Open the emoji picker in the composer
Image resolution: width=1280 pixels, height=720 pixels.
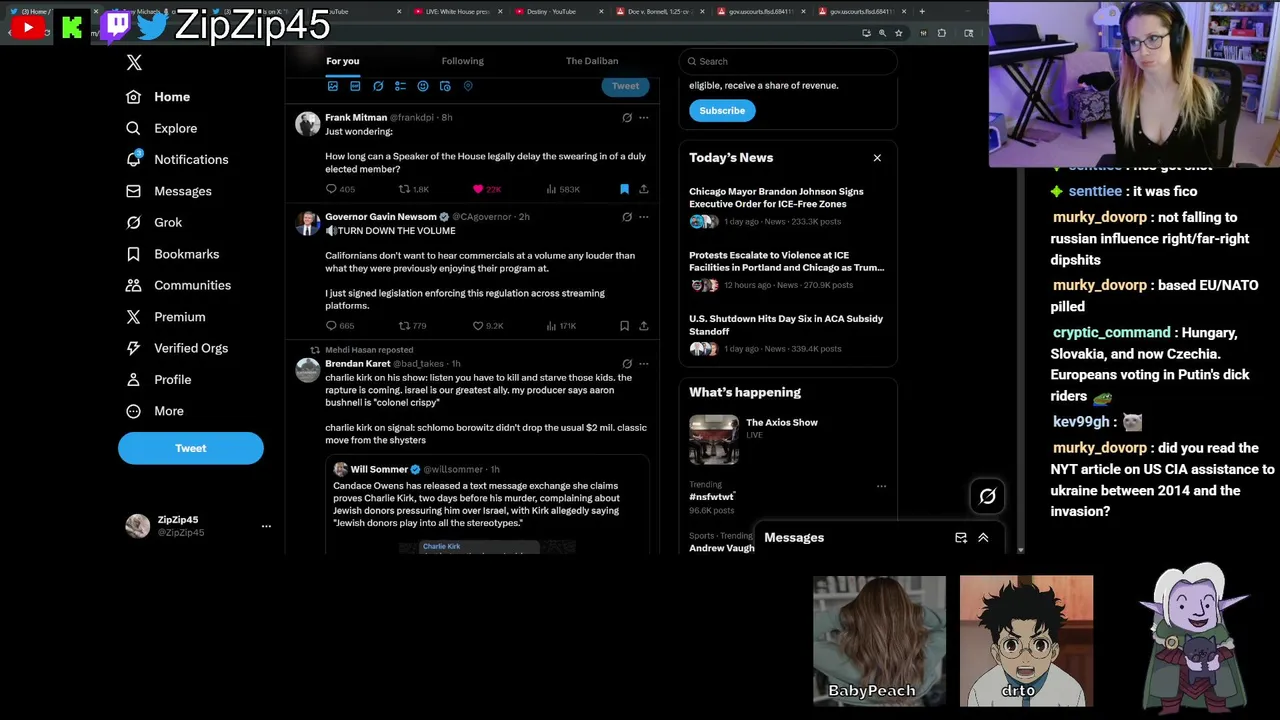point(423,86)
